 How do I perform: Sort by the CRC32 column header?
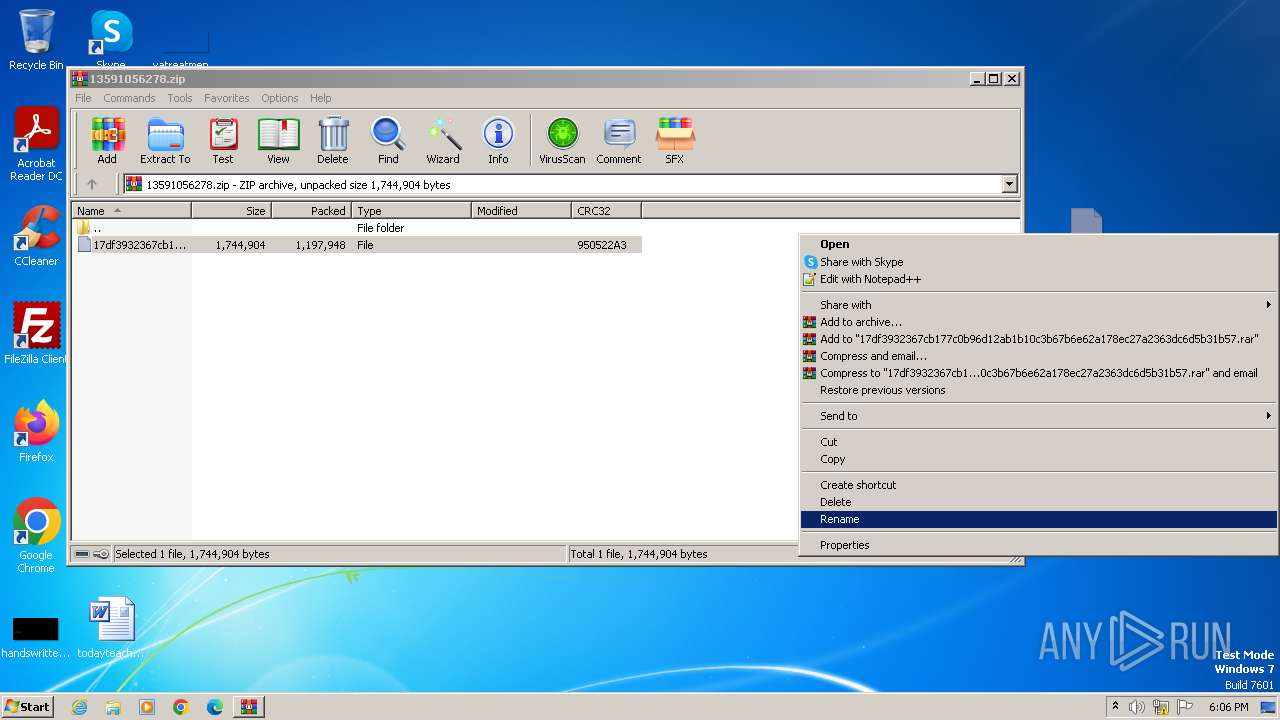pos(606,211)
